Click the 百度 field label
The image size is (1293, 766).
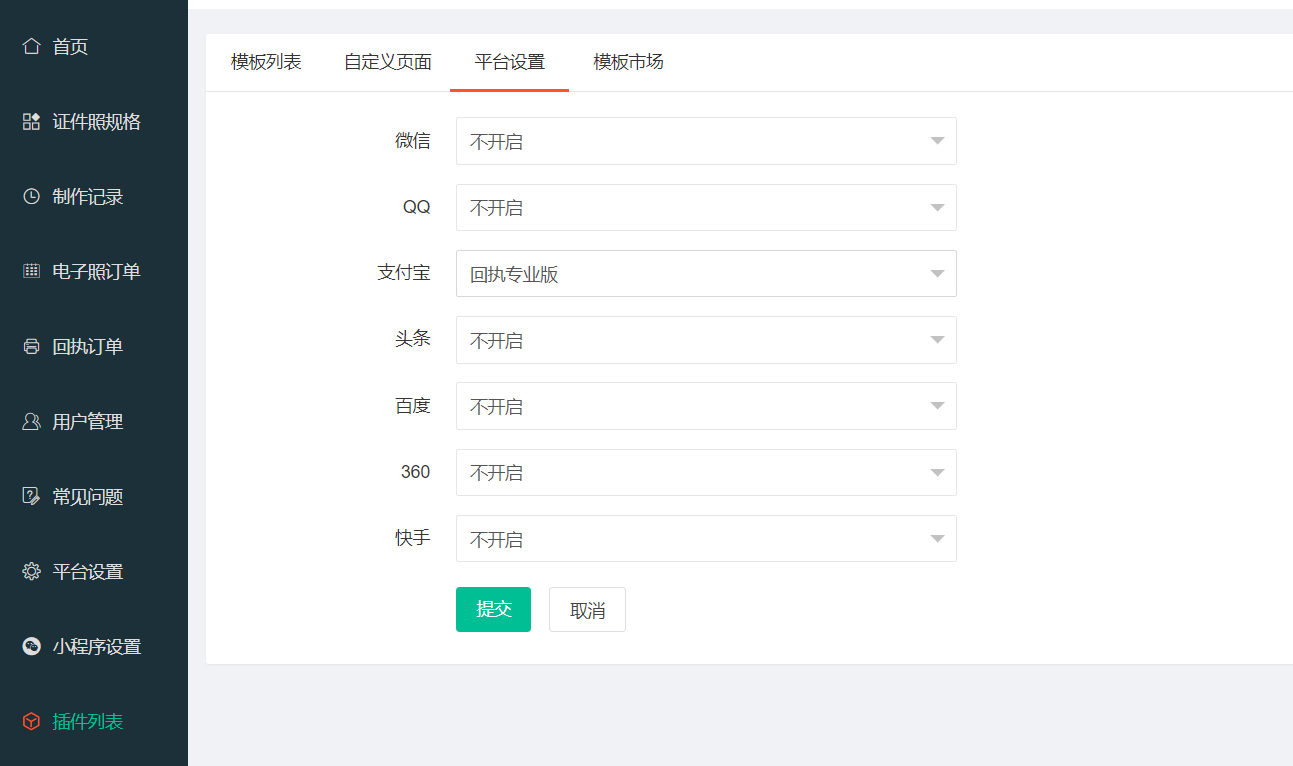point(413,405)
